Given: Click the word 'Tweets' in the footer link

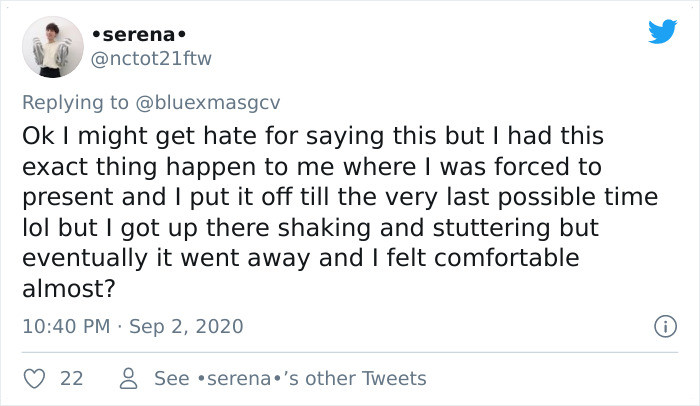Looking at the screenshot, I should [x=394, y=379].
